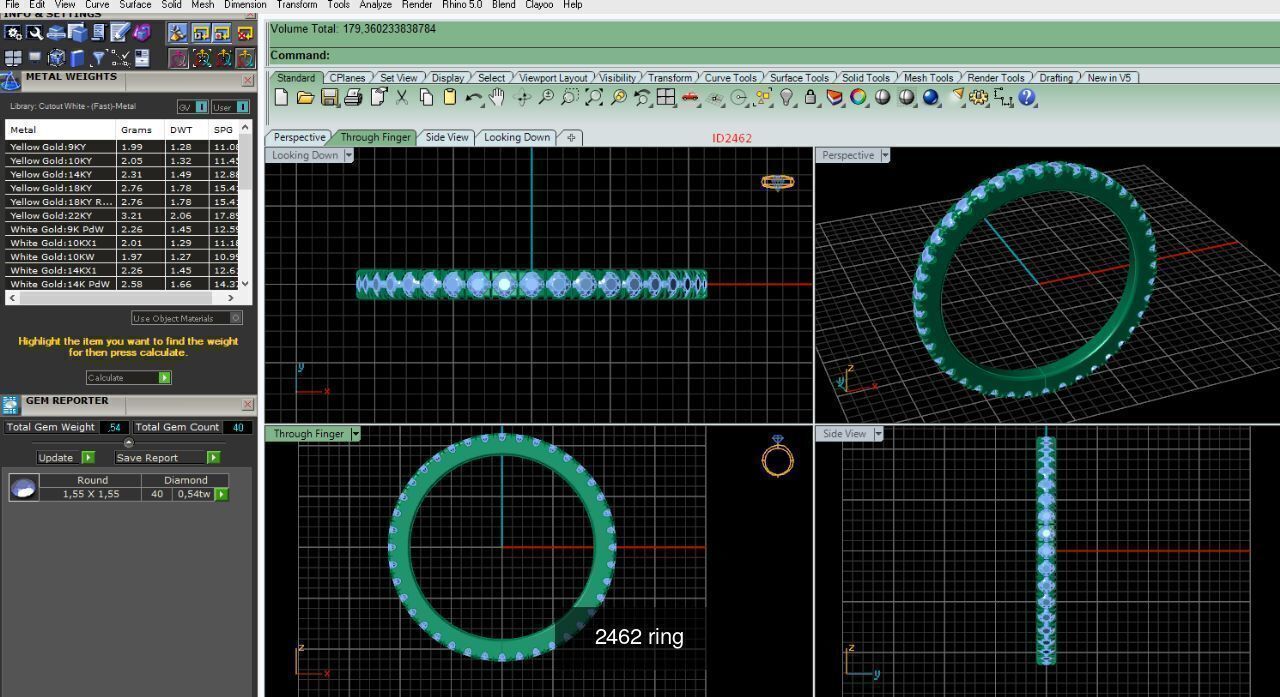Select the Yellow Gold:22KY row
The width and height of the screenshot is (1280, 697).
coord(123,215)
